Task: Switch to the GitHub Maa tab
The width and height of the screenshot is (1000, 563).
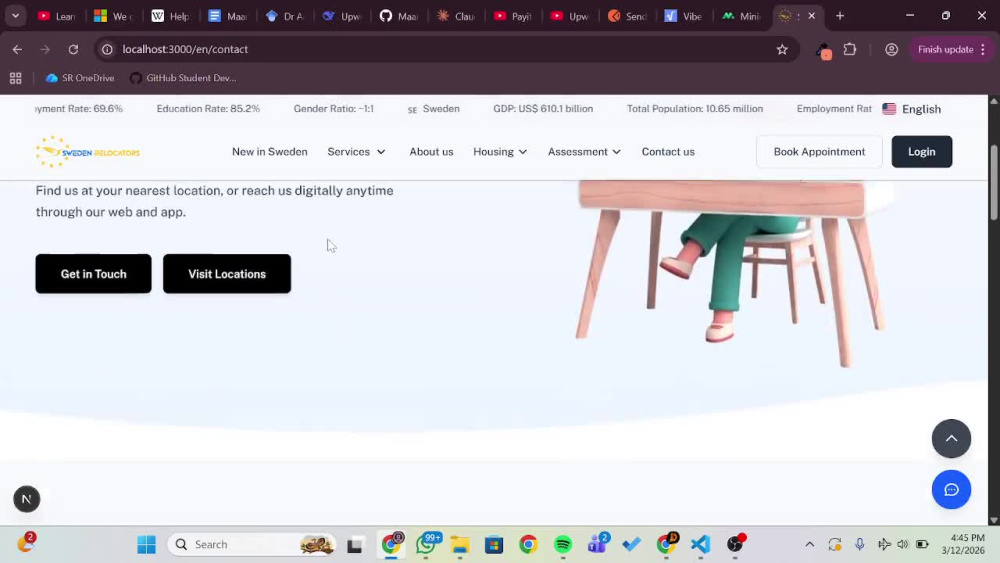Action: pos(399,16)
